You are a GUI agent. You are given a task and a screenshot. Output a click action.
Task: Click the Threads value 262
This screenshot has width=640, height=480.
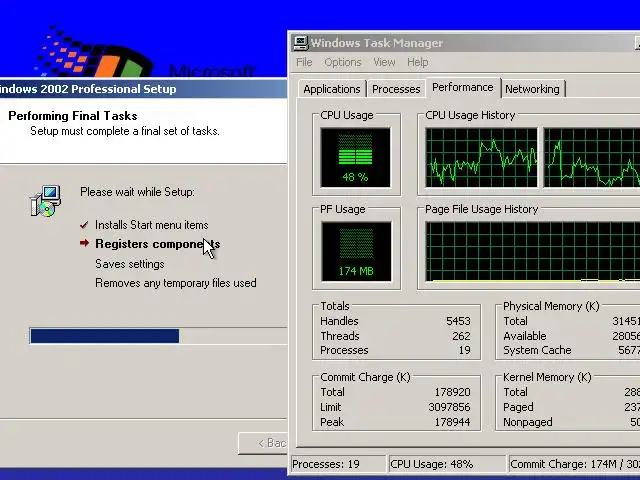461,336
